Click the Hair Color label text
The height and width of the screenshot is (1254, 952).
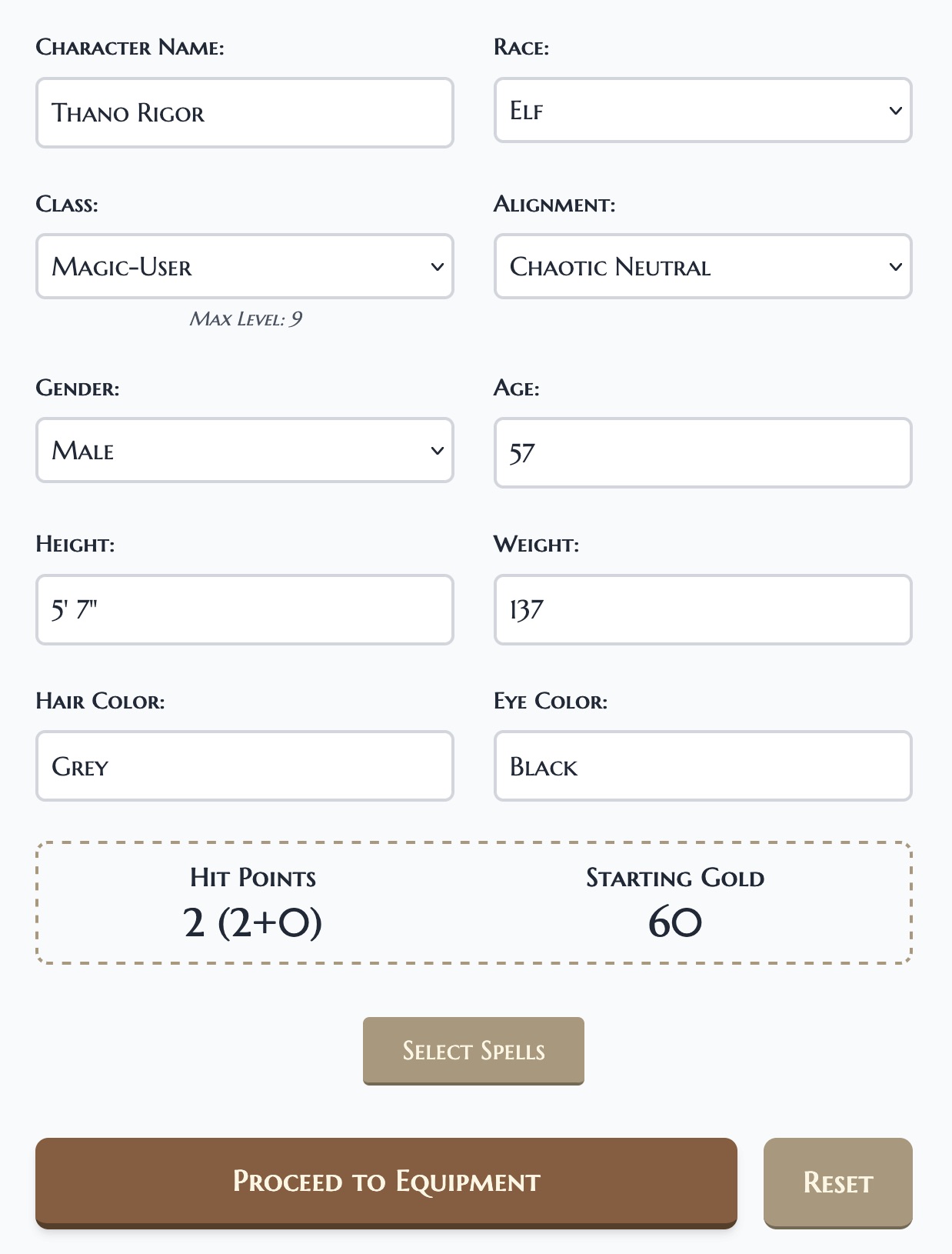(100, 702)
